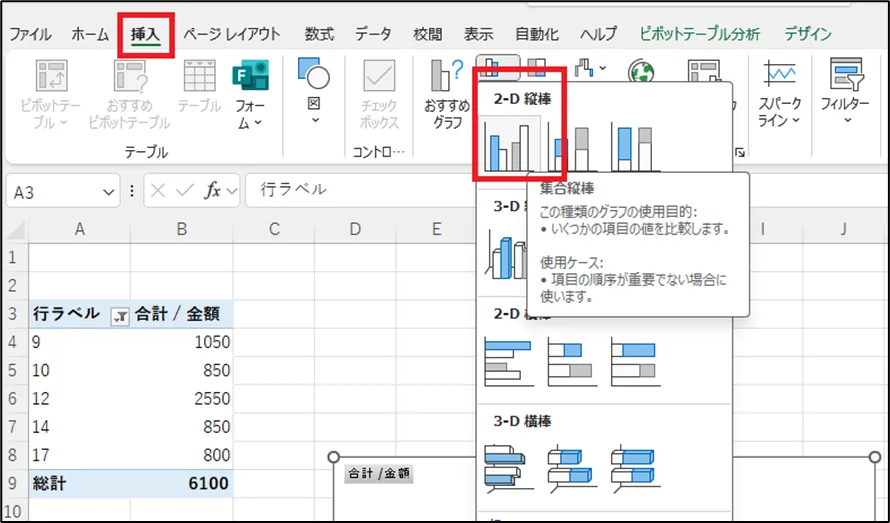890x523 pixels.
Task: Choose the 2-D 100% stacked column chart
Action: pyautogui.click(x=633, y=145)
